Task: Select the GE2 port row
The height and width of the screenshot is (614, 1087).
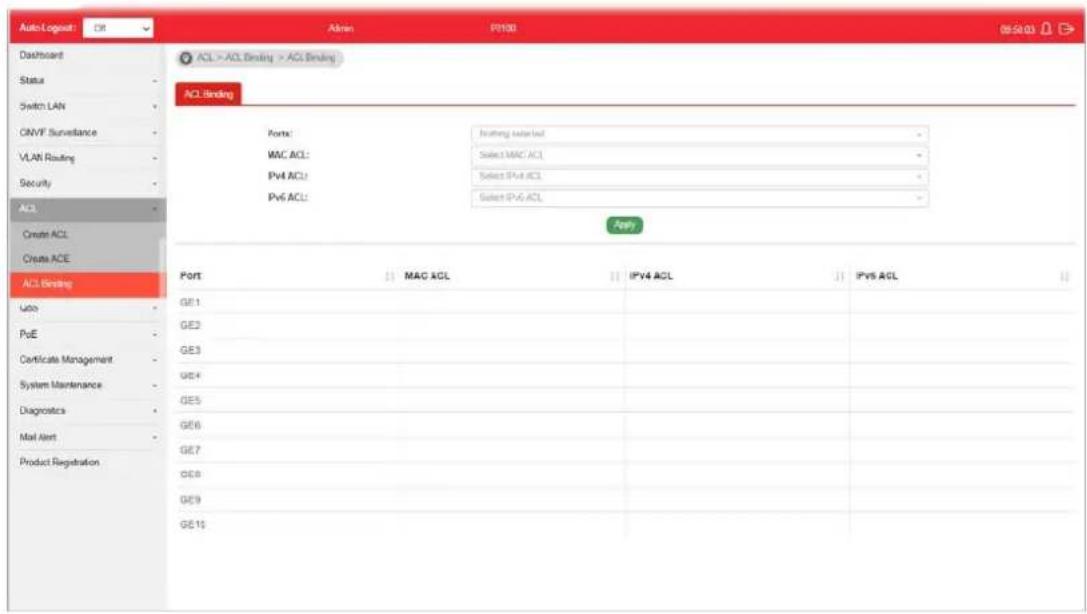Action: pos(624,326)
